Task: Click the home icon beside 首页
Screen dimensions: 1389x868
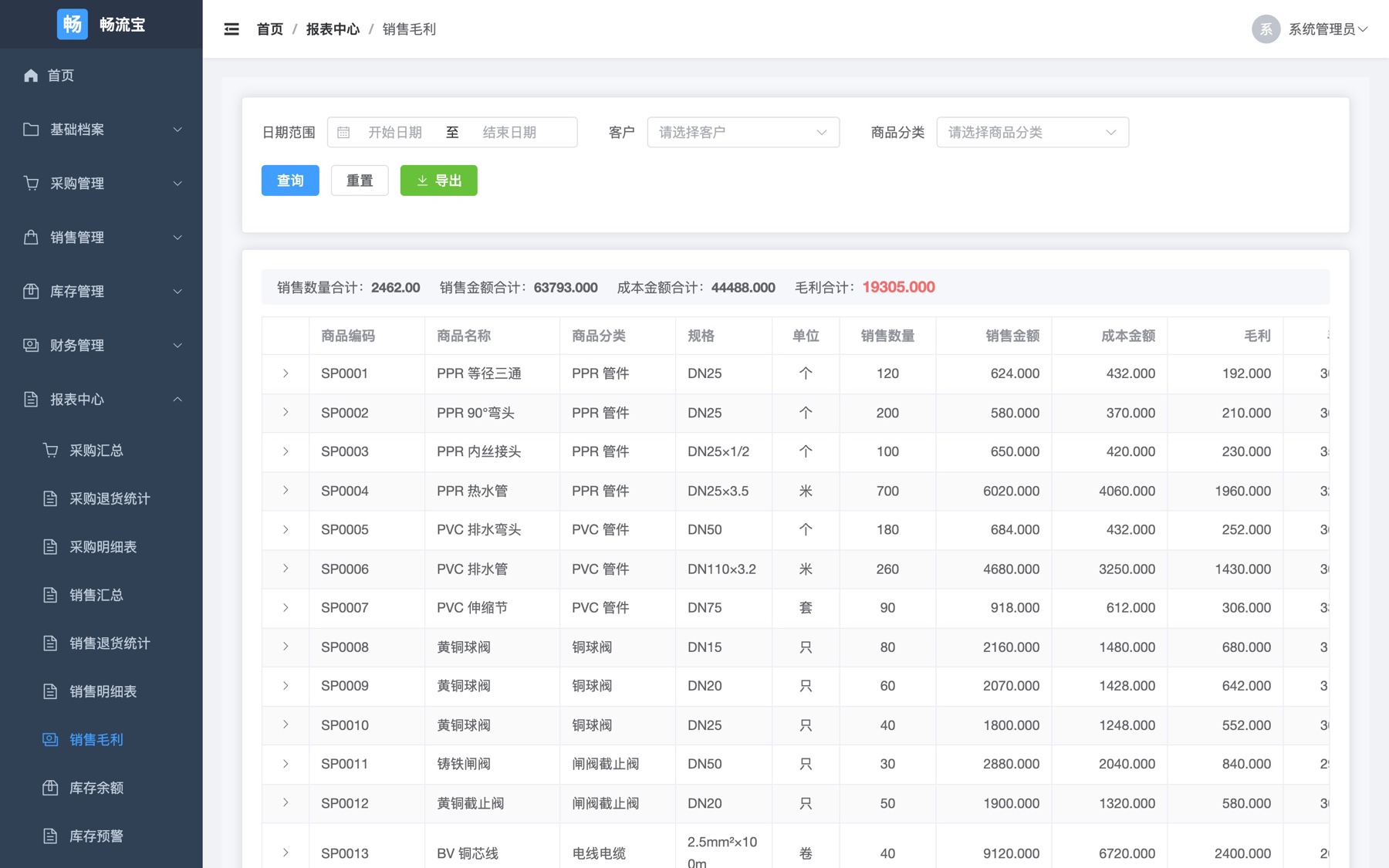Action: pos(31,75)
